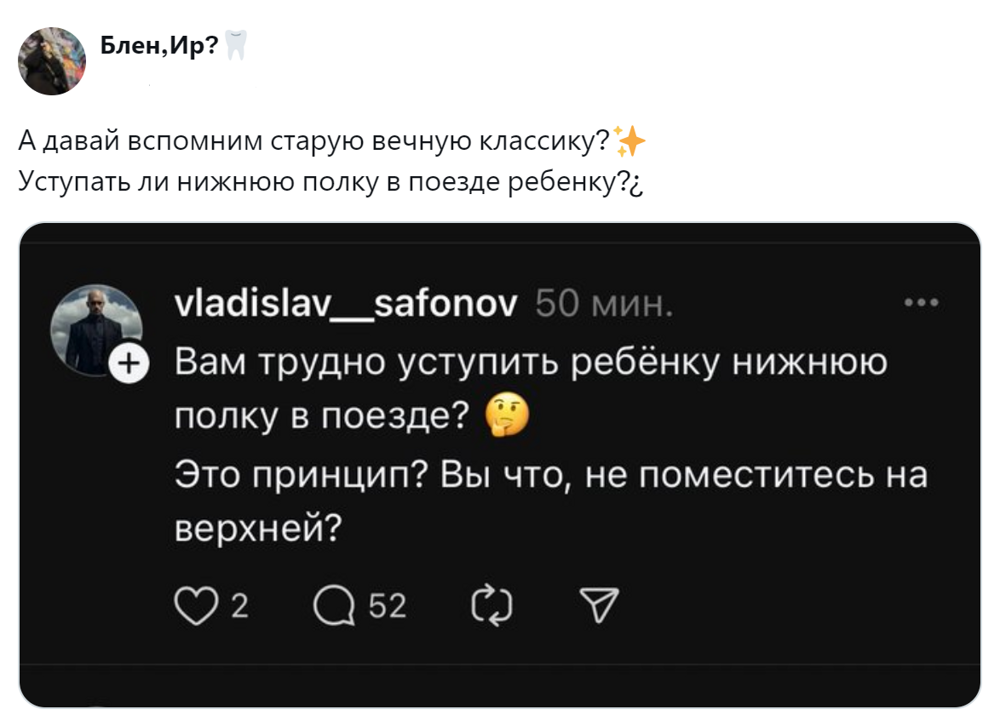The height and width of the screenshot is (715, 1000).
Task: Click the "А давай вспомним" post text line
Action: coord(315,142)
